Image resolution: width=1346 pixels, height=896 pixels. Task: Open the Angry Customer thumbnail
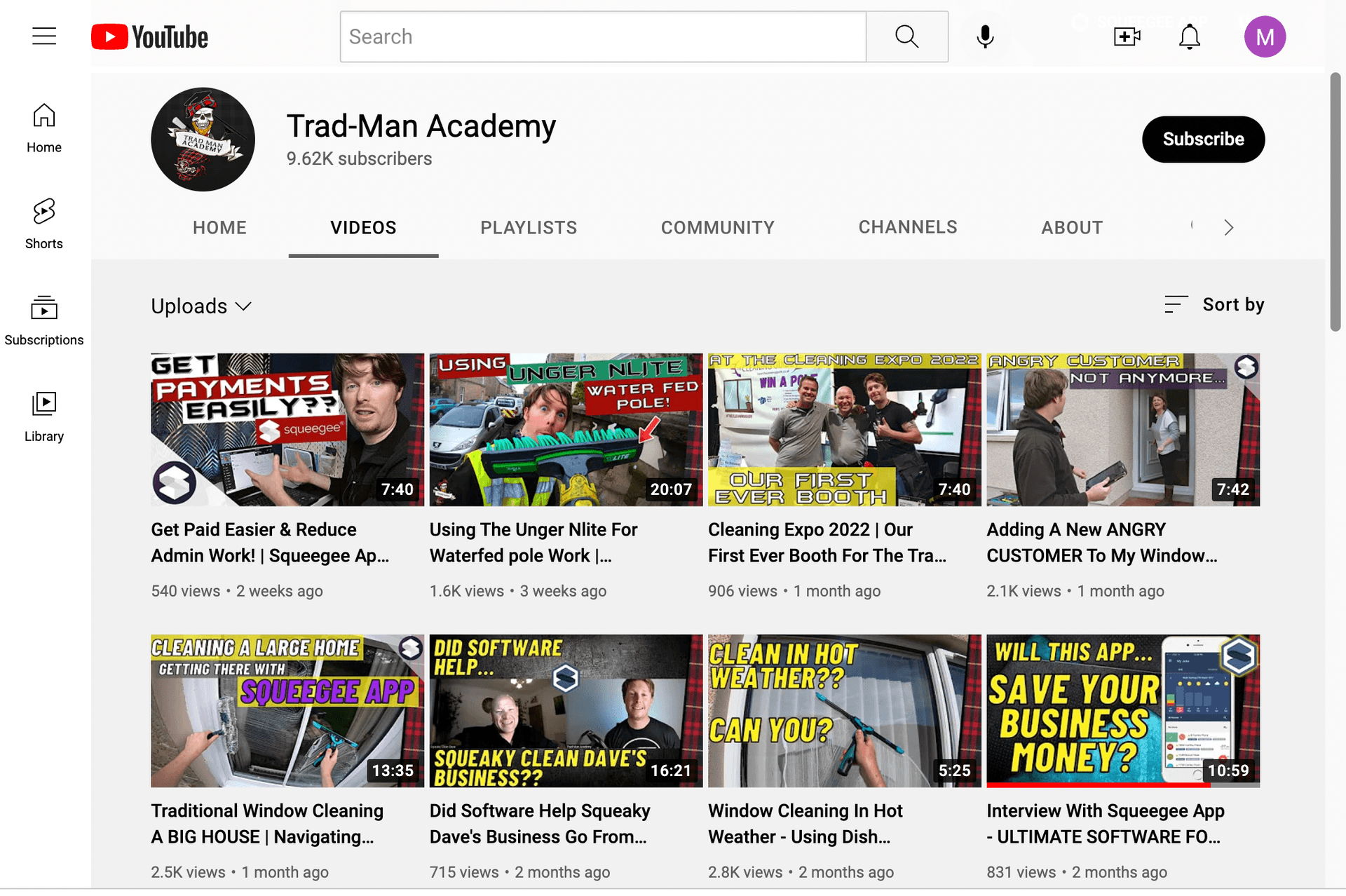(1123, 430)
